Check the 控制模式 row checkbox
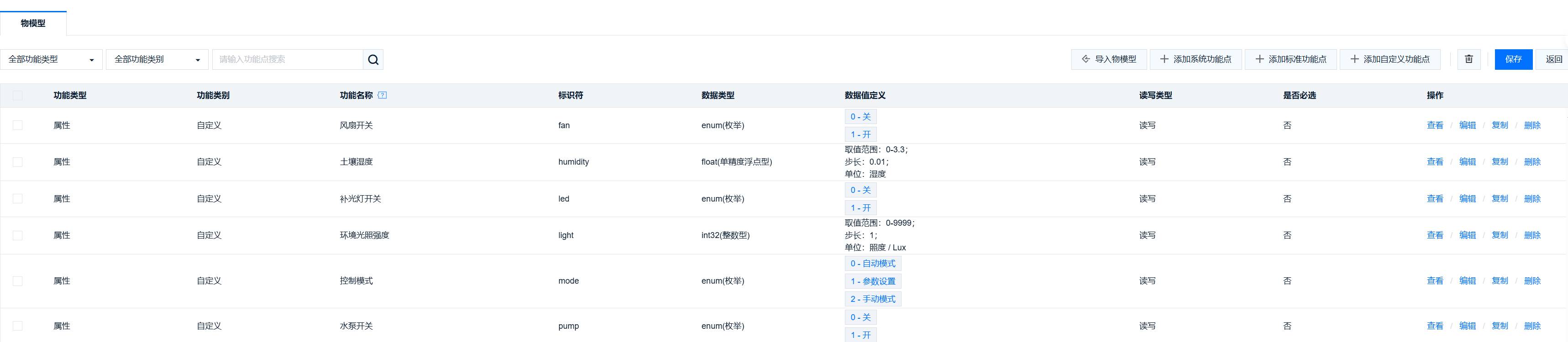Image resolution: width=1568 pixels, height=342 pixels. tap(18, 281)
